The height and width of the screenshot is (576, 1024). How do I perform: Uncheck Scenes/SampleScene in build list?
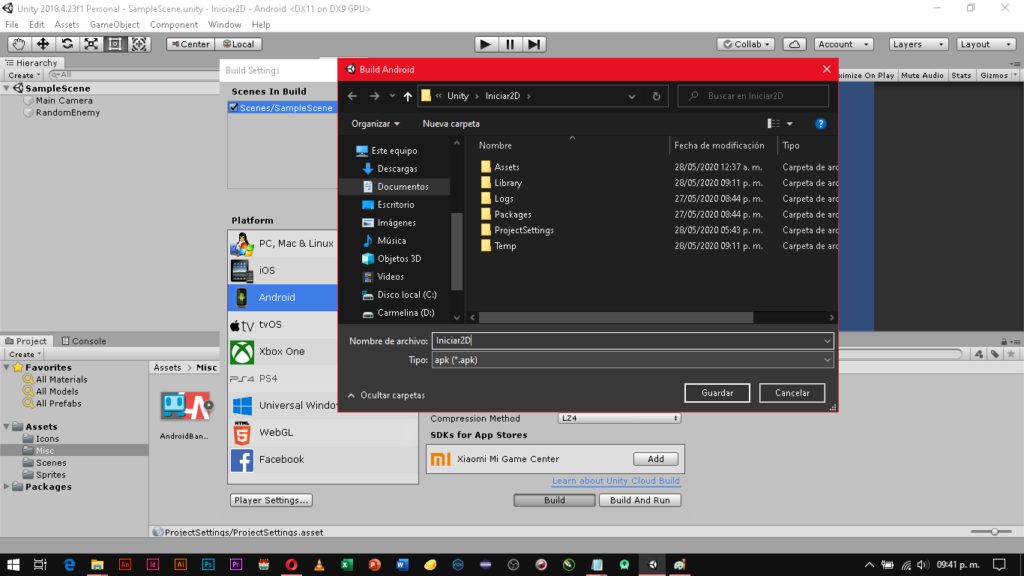[234, 108]
